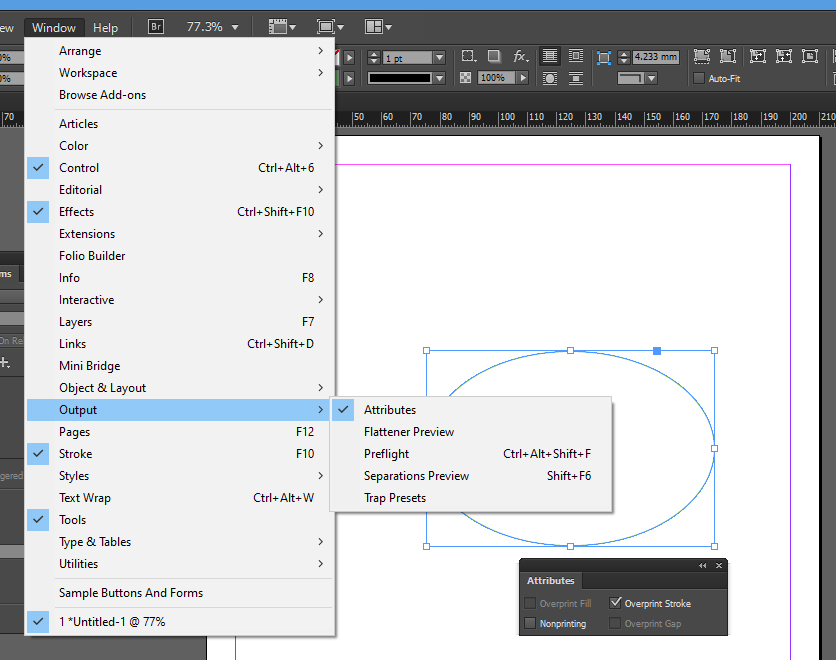Open the fx effects button

click(521, 57)
